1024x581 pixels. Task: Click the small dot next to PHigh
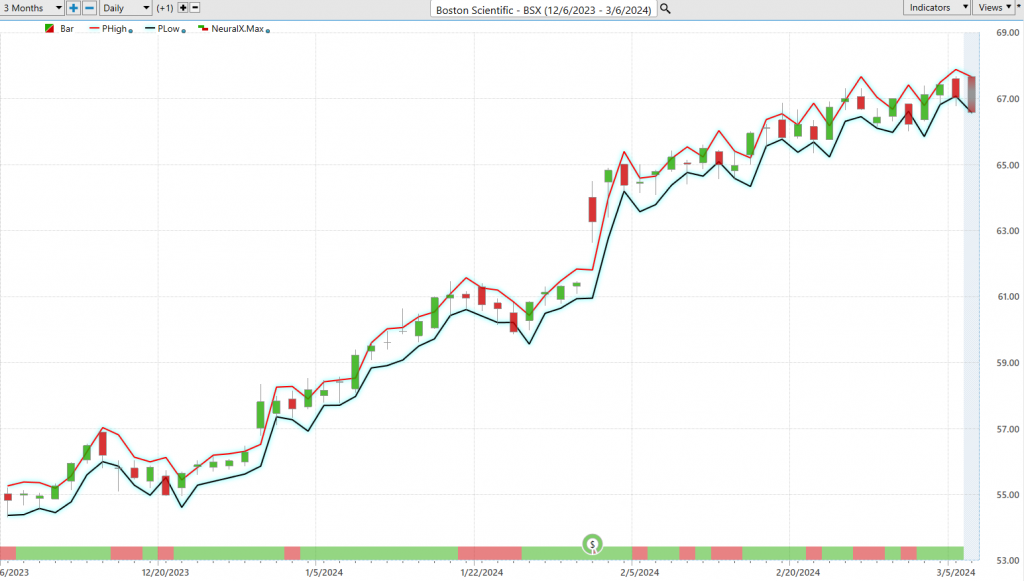[x=131, y=31]
